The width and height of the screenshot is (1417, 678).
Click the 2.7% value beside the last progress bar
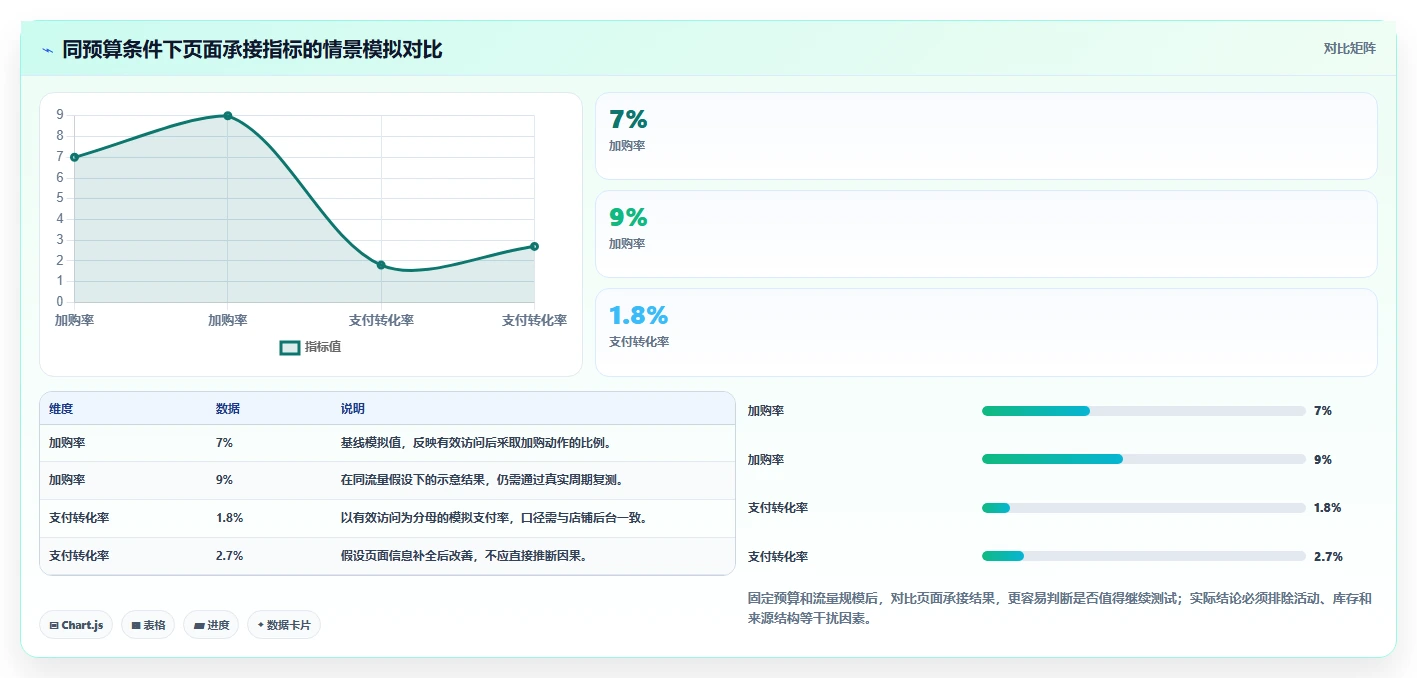[1328, 557]
